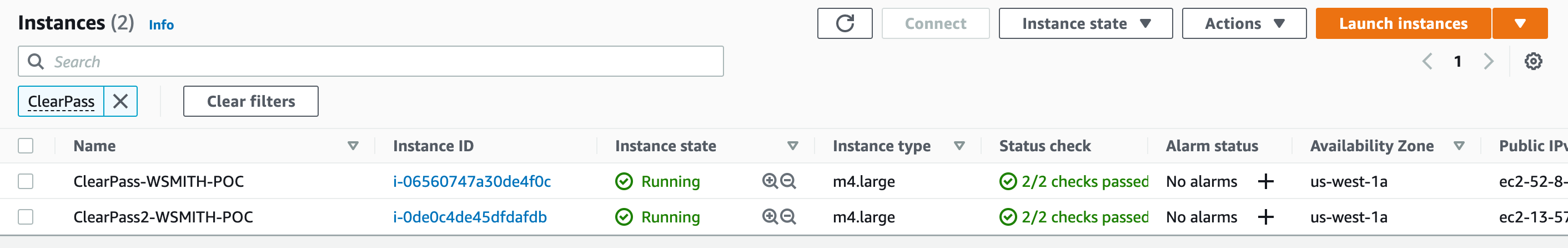Tick the ClearPass2-WSMITH-POC row checkbox

coord(26,217)
